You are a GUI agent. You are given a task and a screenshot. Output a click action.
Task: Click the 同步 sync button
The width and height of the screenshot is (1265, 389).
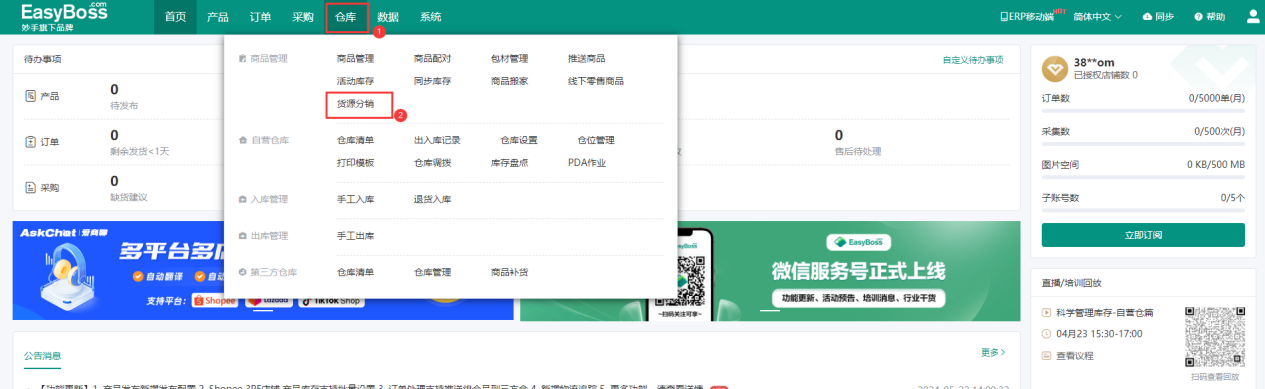[1158, 17]
